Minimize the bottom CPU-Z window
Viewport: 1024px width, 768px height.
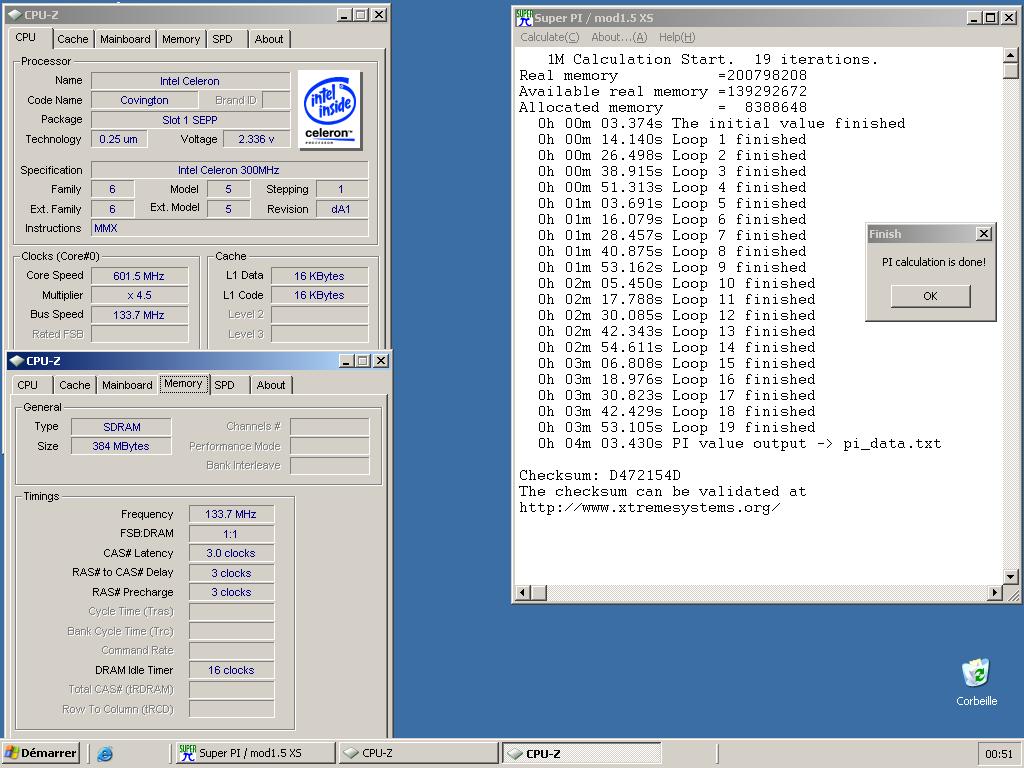click(x=347, y=360)
